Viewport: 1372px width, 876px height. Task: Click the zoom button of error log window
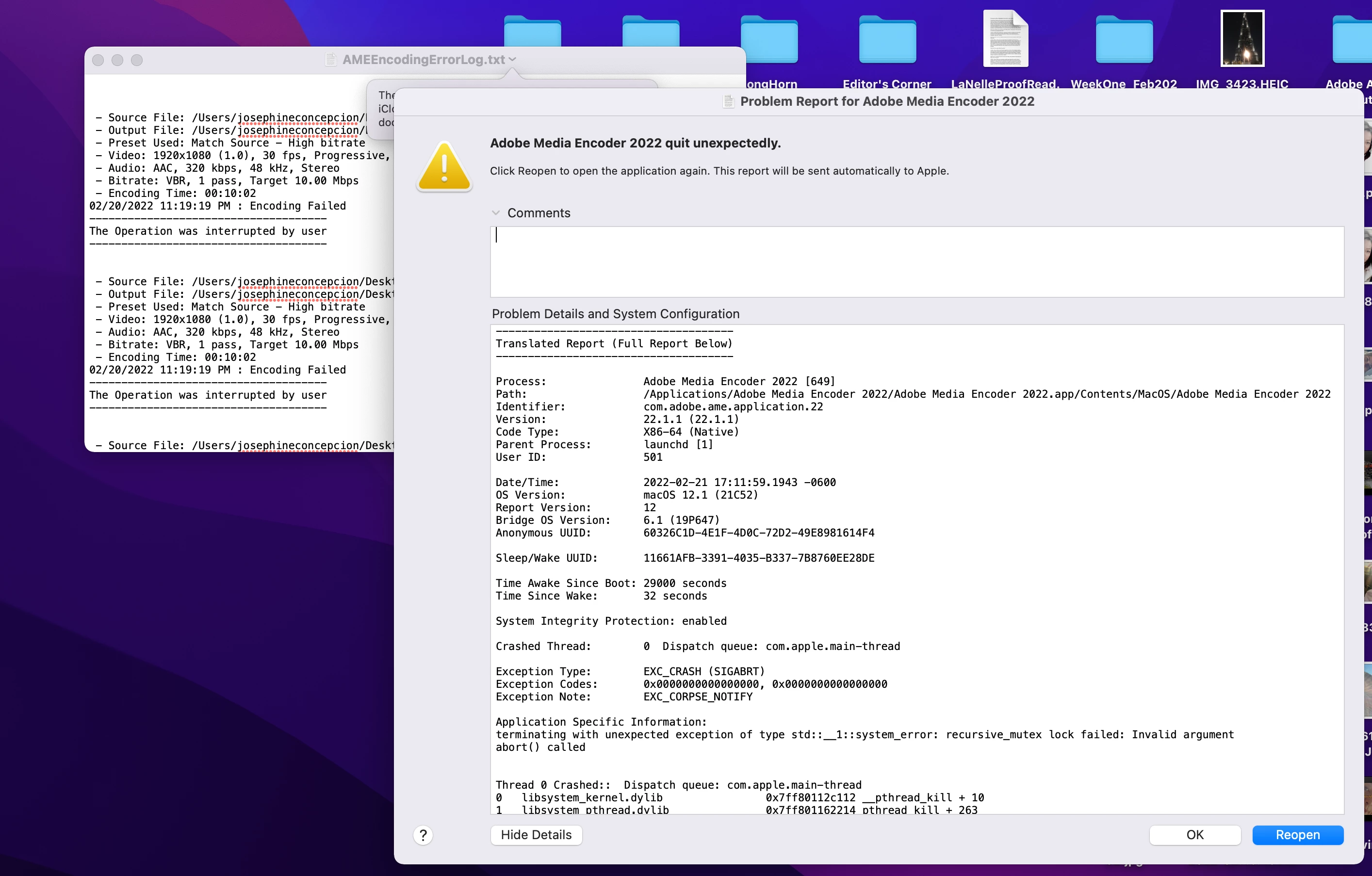(x=137, y=60)
